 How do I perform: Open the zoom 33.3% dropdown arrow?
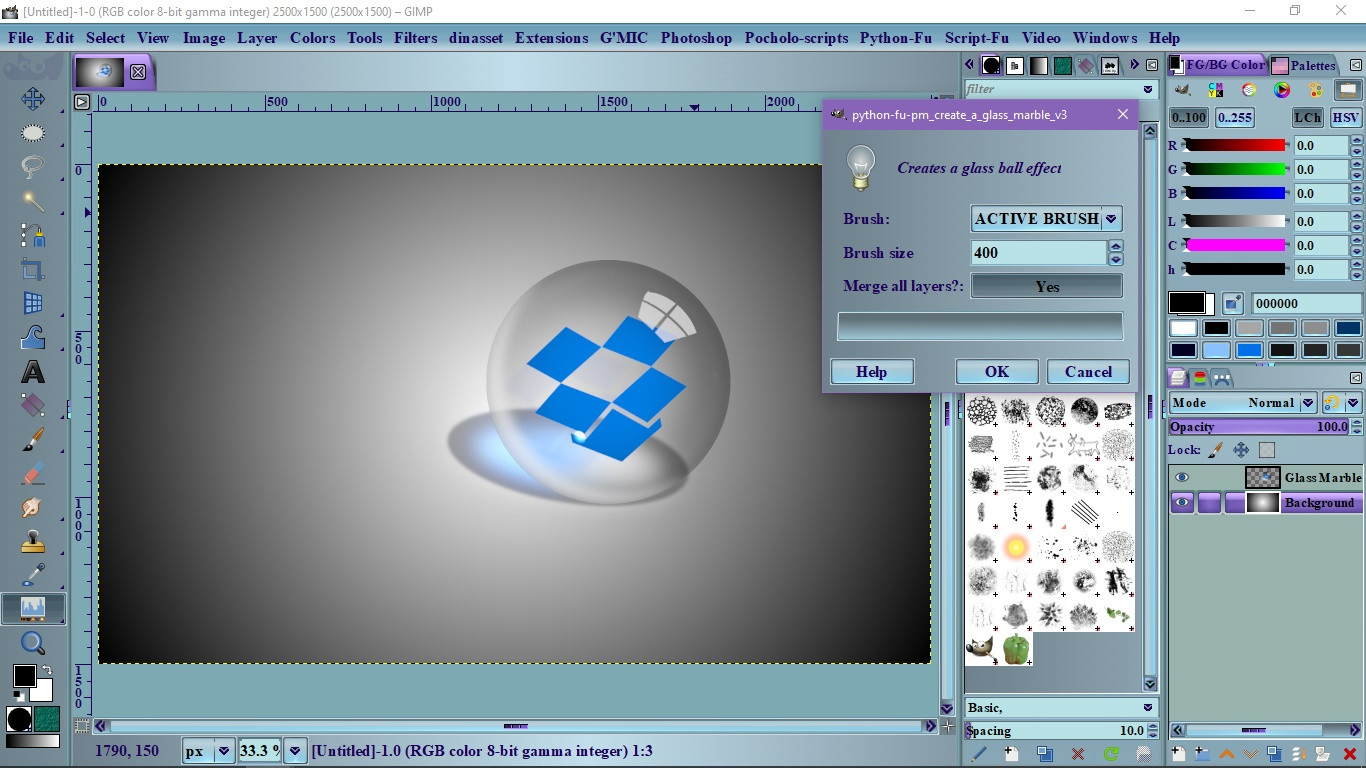[295, 751]
